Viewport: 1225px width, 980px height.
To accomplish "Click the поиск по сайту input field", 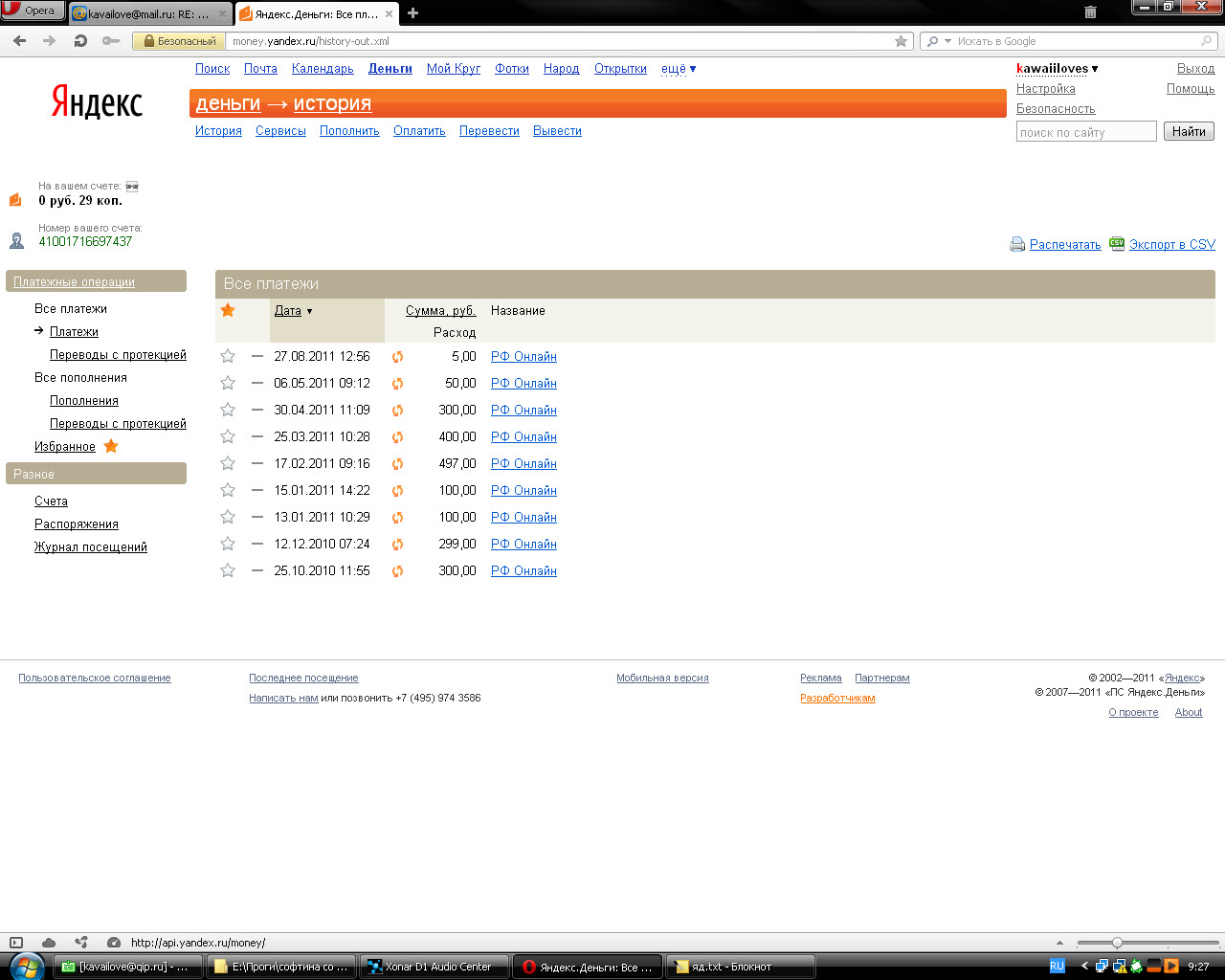I will pyautogui.click(x=1086, y=132).
